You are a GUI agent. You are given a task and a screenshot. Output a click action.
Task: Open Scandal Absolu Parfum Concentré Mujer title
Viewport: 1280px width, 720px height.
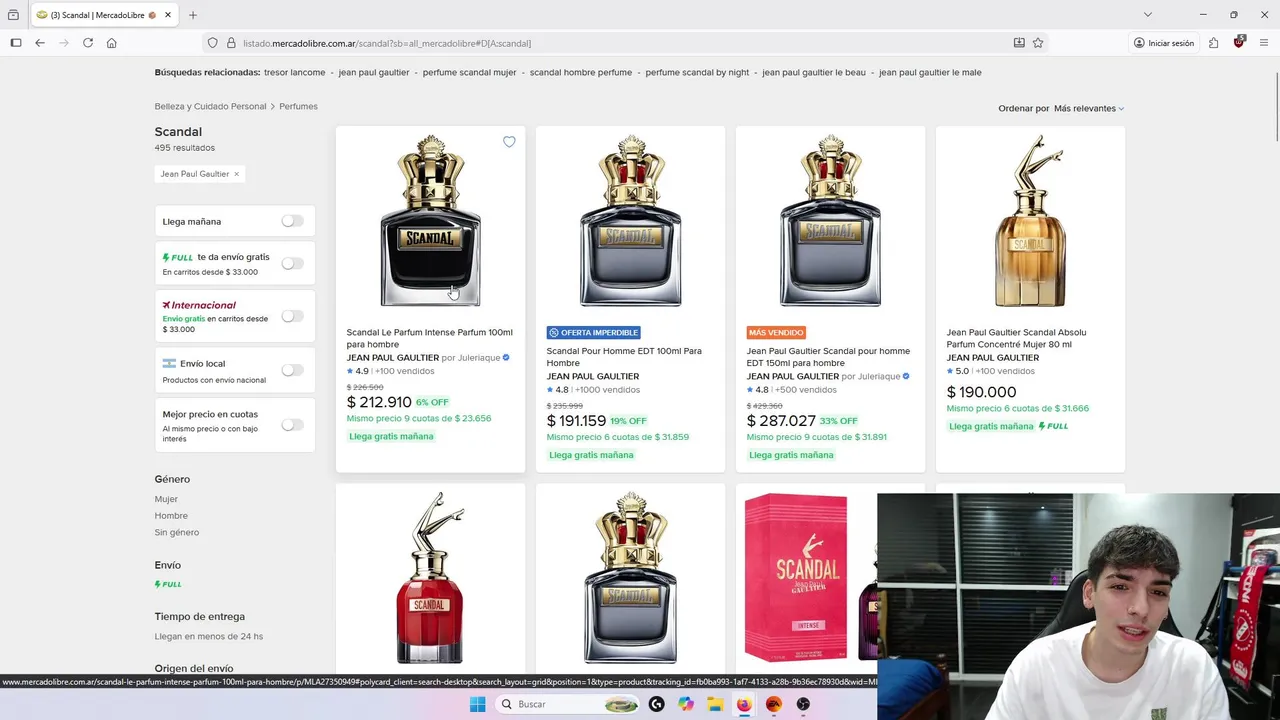click(1016, 338)
